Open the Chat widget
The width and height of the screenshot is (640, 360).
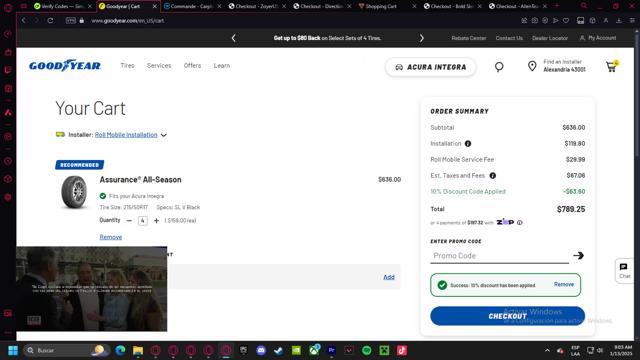624,271
